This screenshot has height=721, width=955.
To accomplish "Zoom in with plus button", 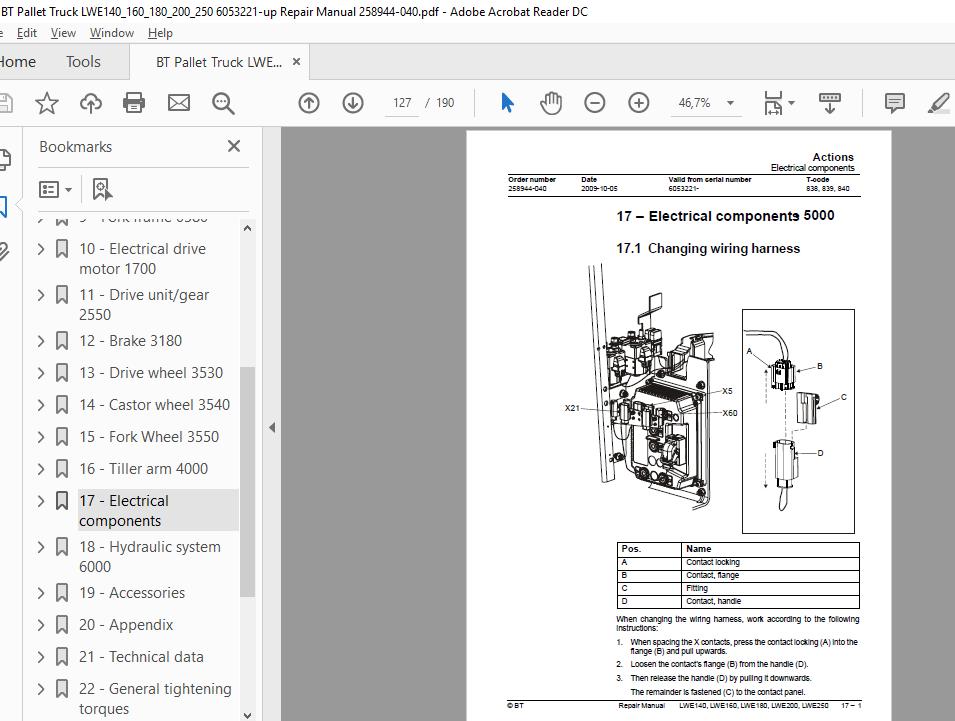I will click(638, 103).
